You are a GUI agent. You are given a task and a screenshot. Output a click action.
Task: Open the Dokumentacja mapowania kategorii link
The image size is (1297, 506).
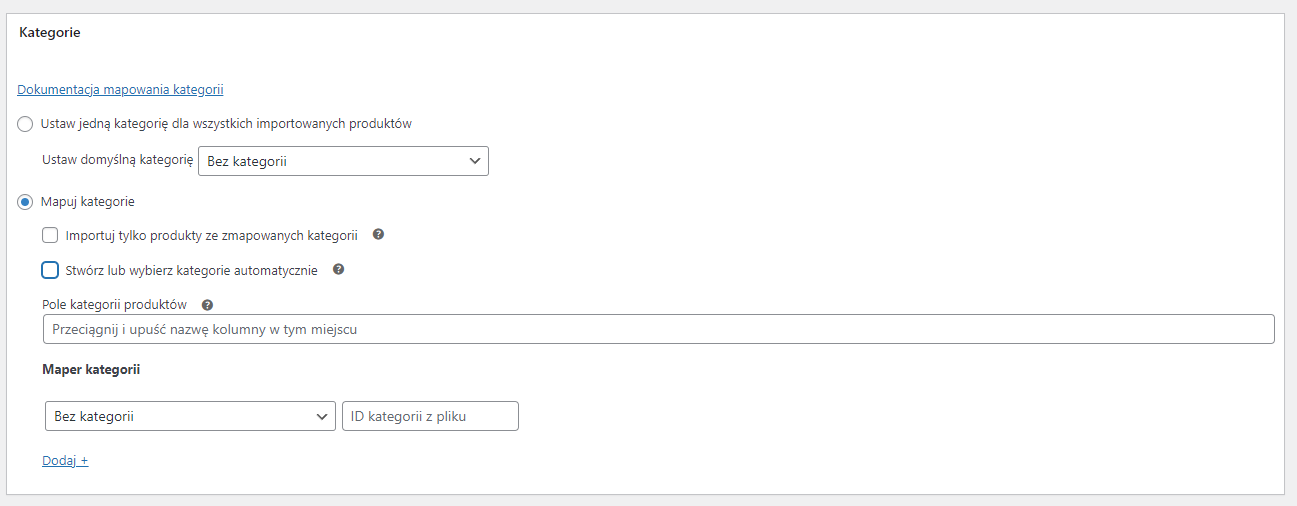pyautogui.click(x=120, y=89)
